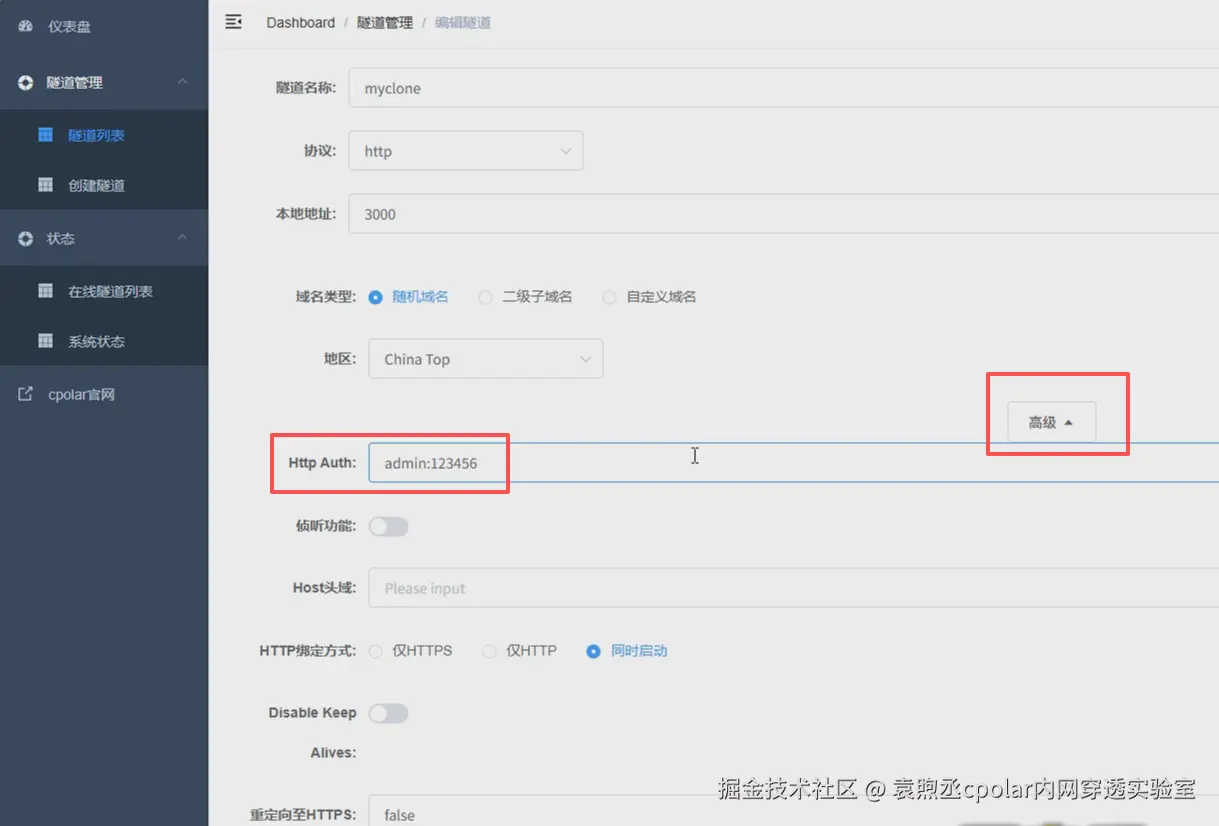Collapse the 状态 menu chevron

click(x=182, y=237)
